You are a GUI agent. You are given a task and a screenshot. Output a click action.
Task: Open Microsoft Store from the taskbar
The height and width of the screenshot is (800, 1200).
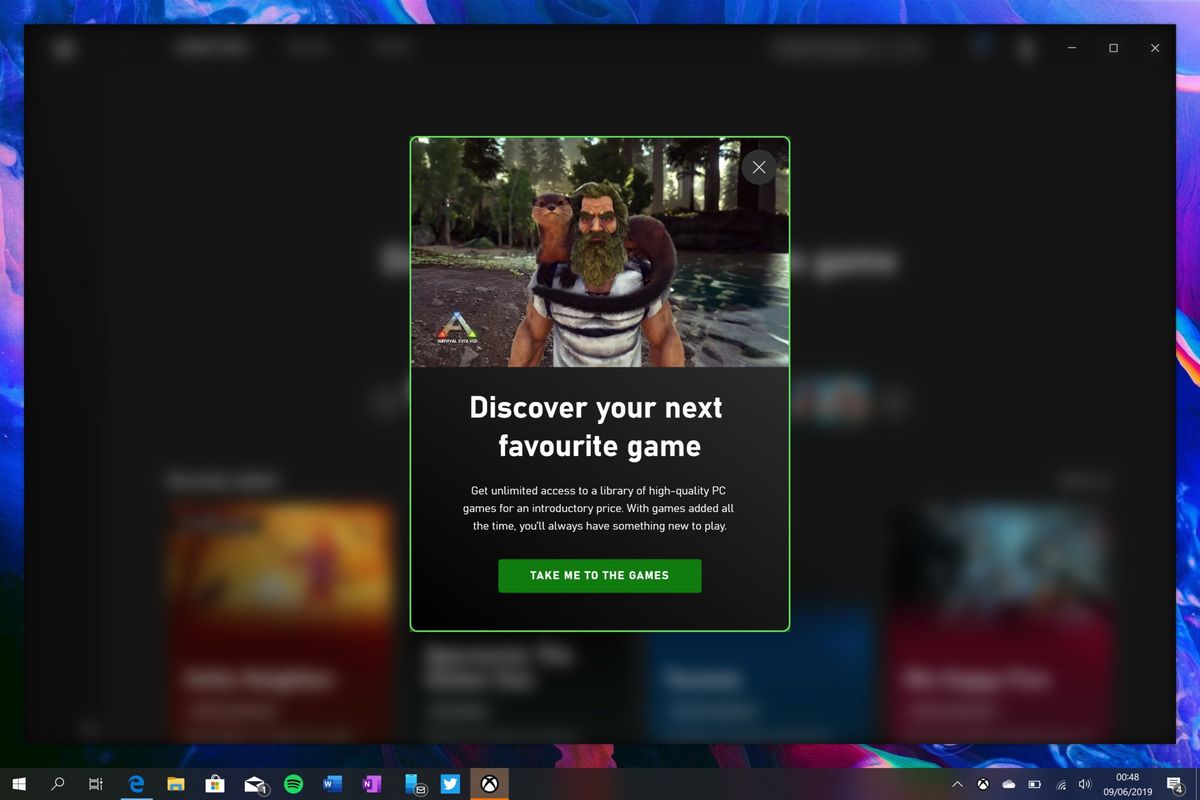click(215, 785)
